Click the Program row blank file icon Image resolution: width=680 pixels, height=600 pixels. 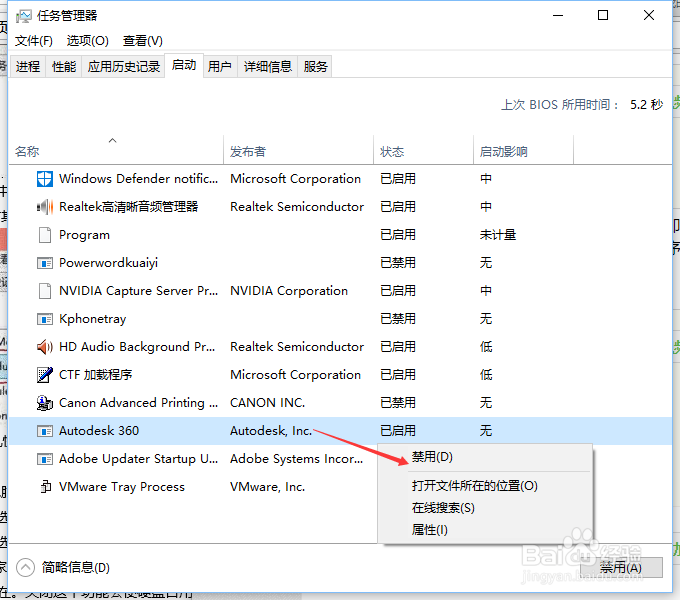45,235
